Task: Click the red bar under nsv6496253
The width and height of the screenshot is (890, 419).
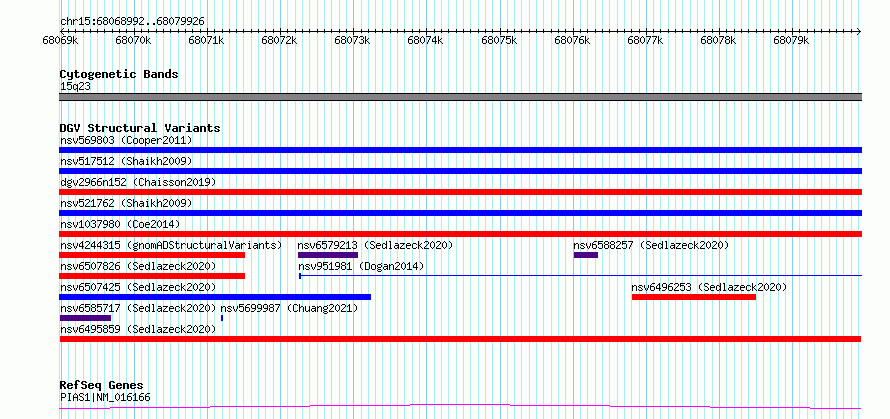Action: tap(694, 297)
